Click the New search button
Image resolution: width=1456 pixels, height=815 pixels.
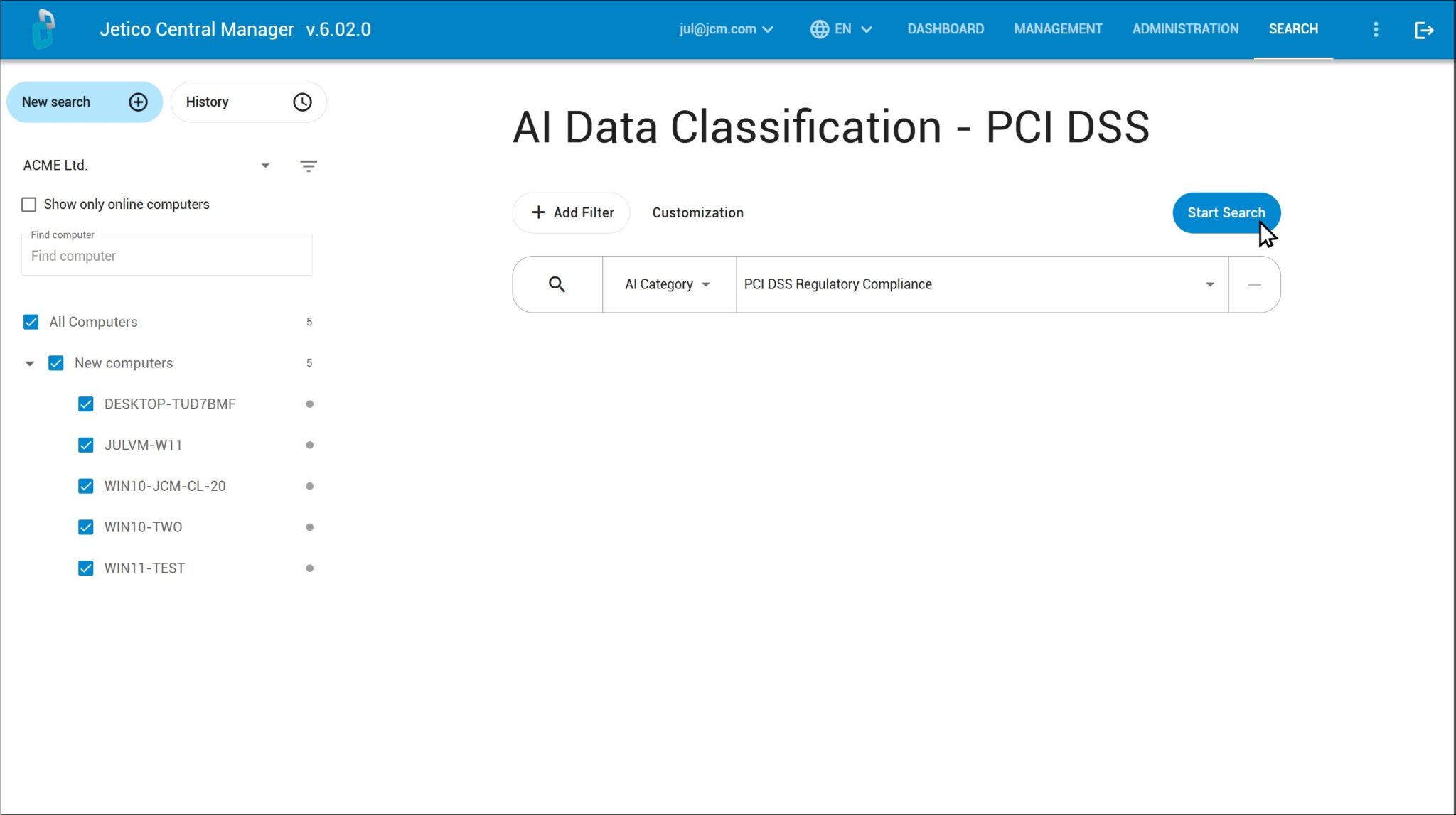(85, 102)
